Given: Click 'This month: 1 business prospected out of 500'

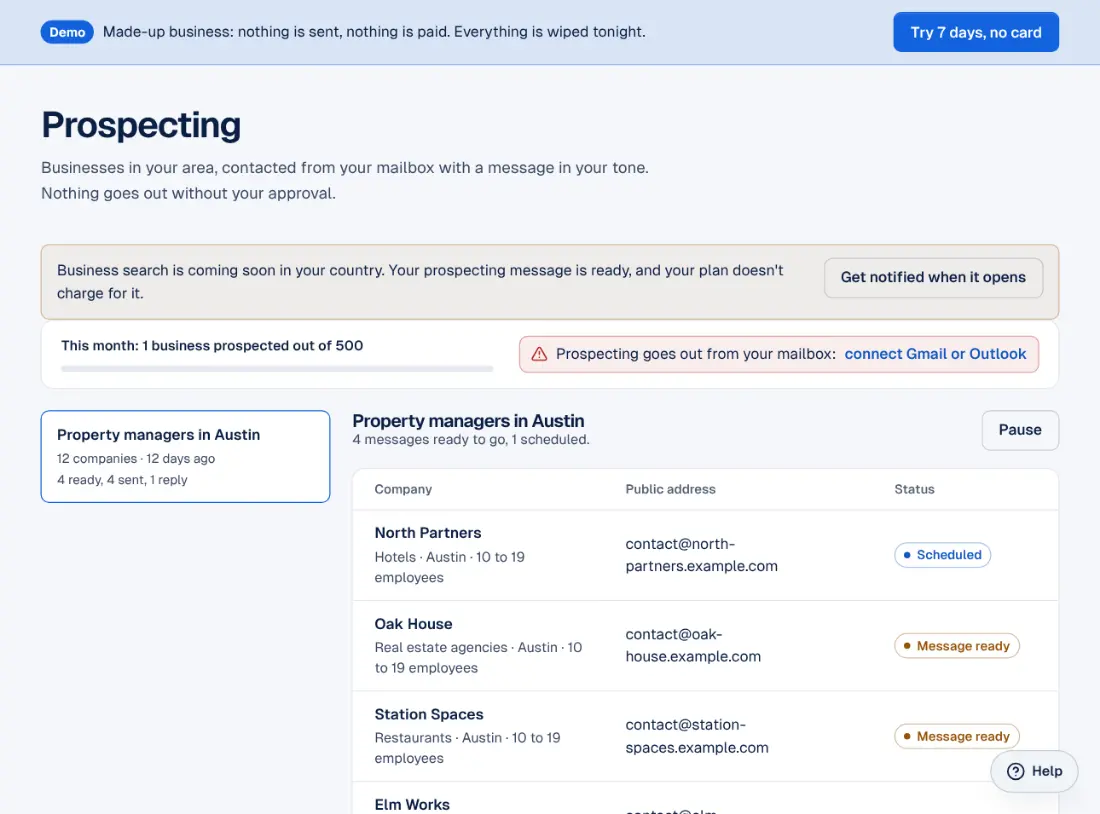Looking at the screenshot, I should (x=212, y=346).
